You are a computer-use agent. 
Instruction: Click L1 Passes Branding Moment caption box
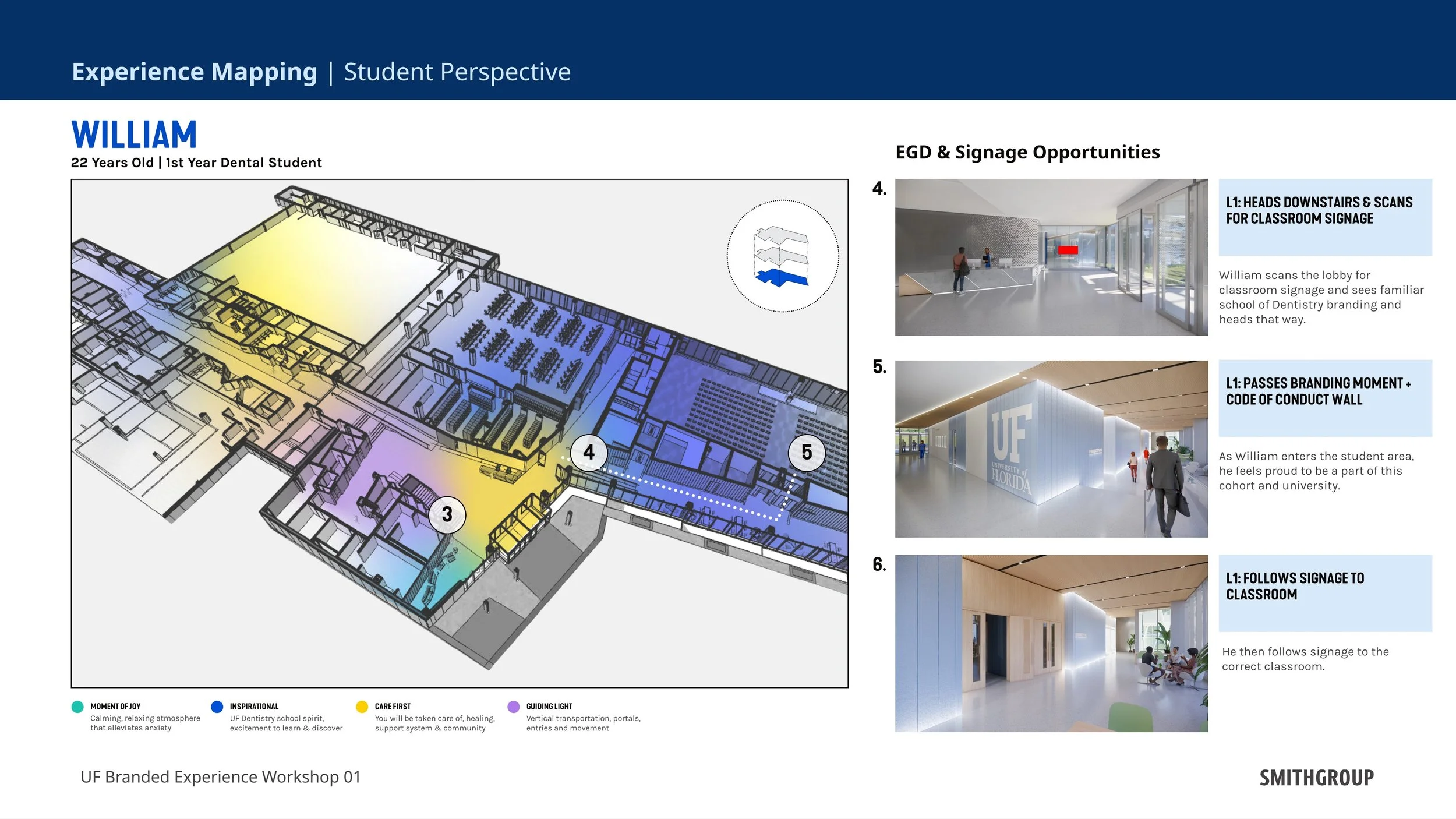[x=1325, y=398]
